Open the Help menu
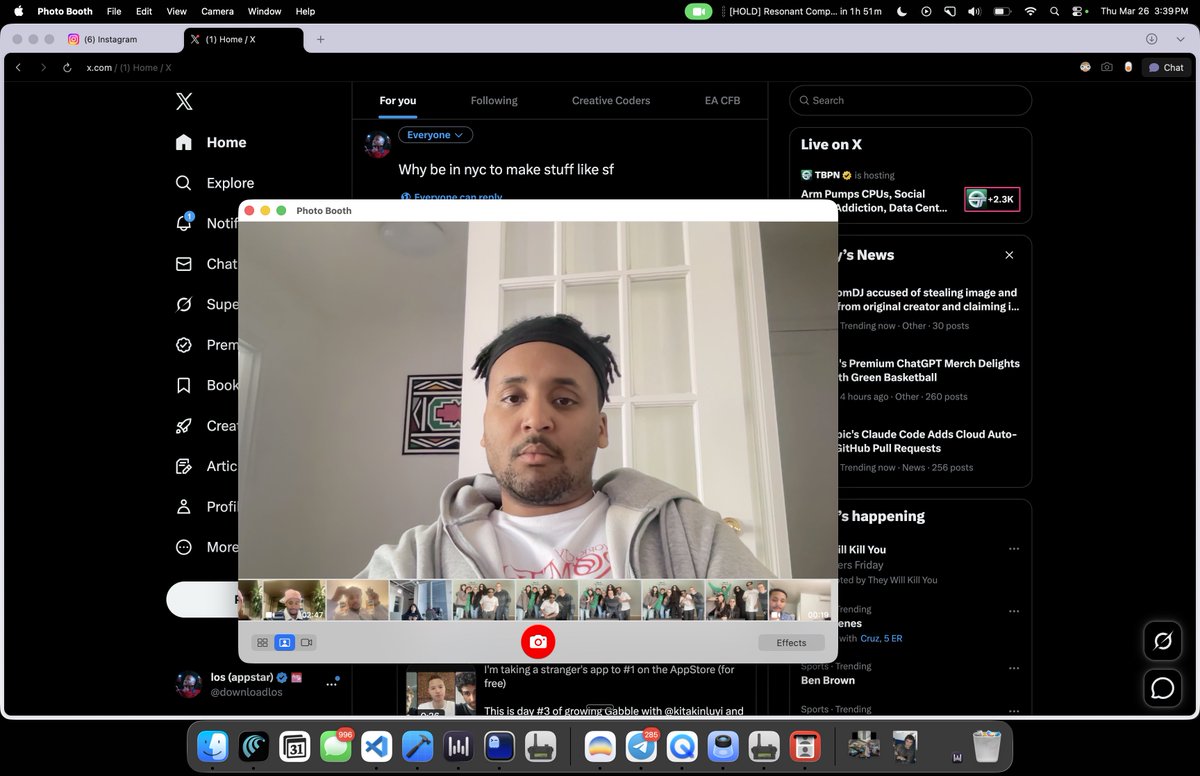Viewport: 1200px width, 776px height. [305, 11]
